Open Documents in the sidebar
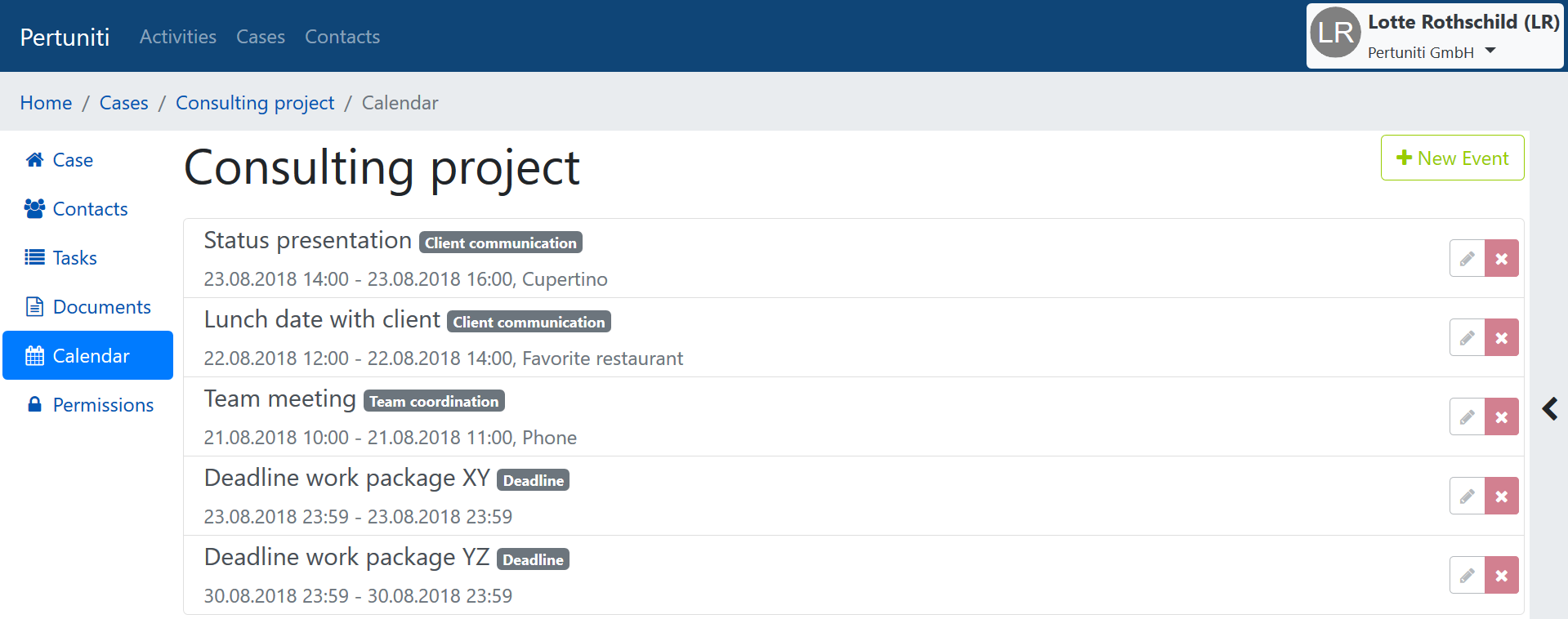This screenshot has width=1568, height=619. pos(101,307)
